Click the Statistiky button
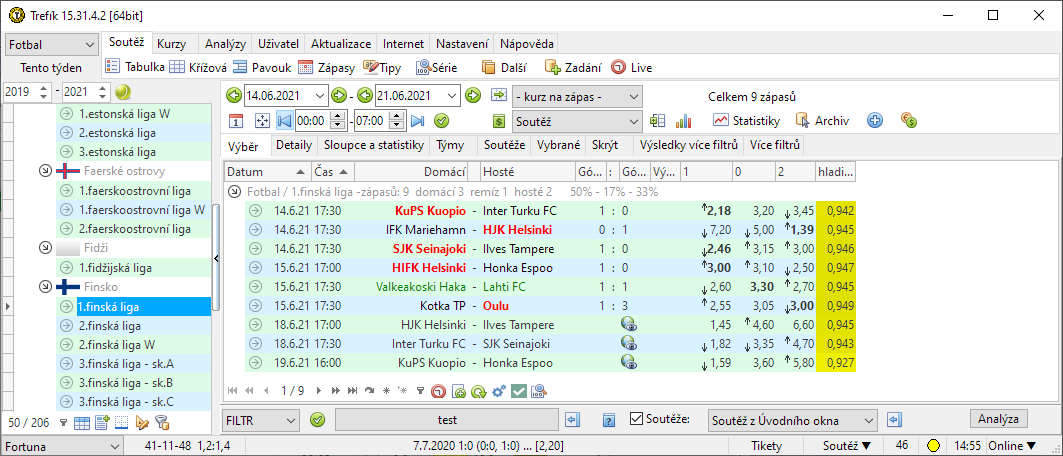Screen dimensions: 1063x456 click(x=746, y=121)
